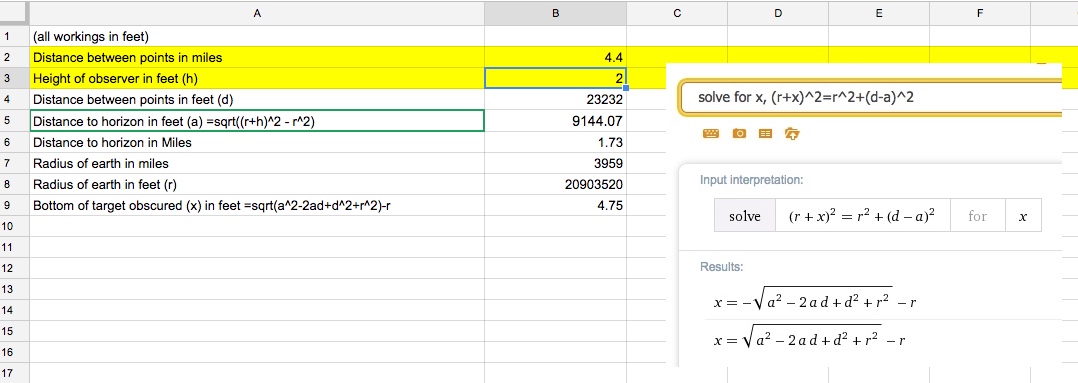
Task: Select column E header
Action: click(879, 12)
